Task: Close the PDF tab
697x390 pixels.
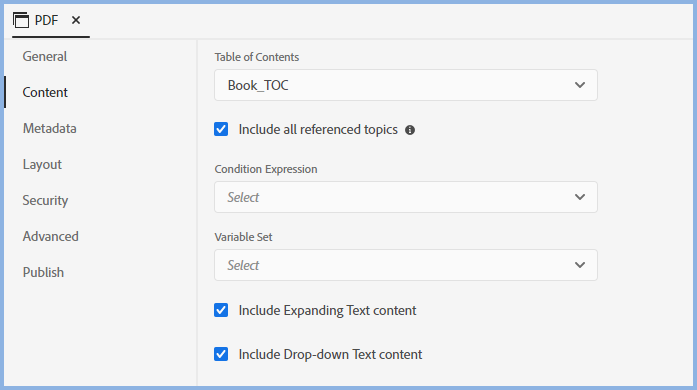Action: tap(76, 20)
